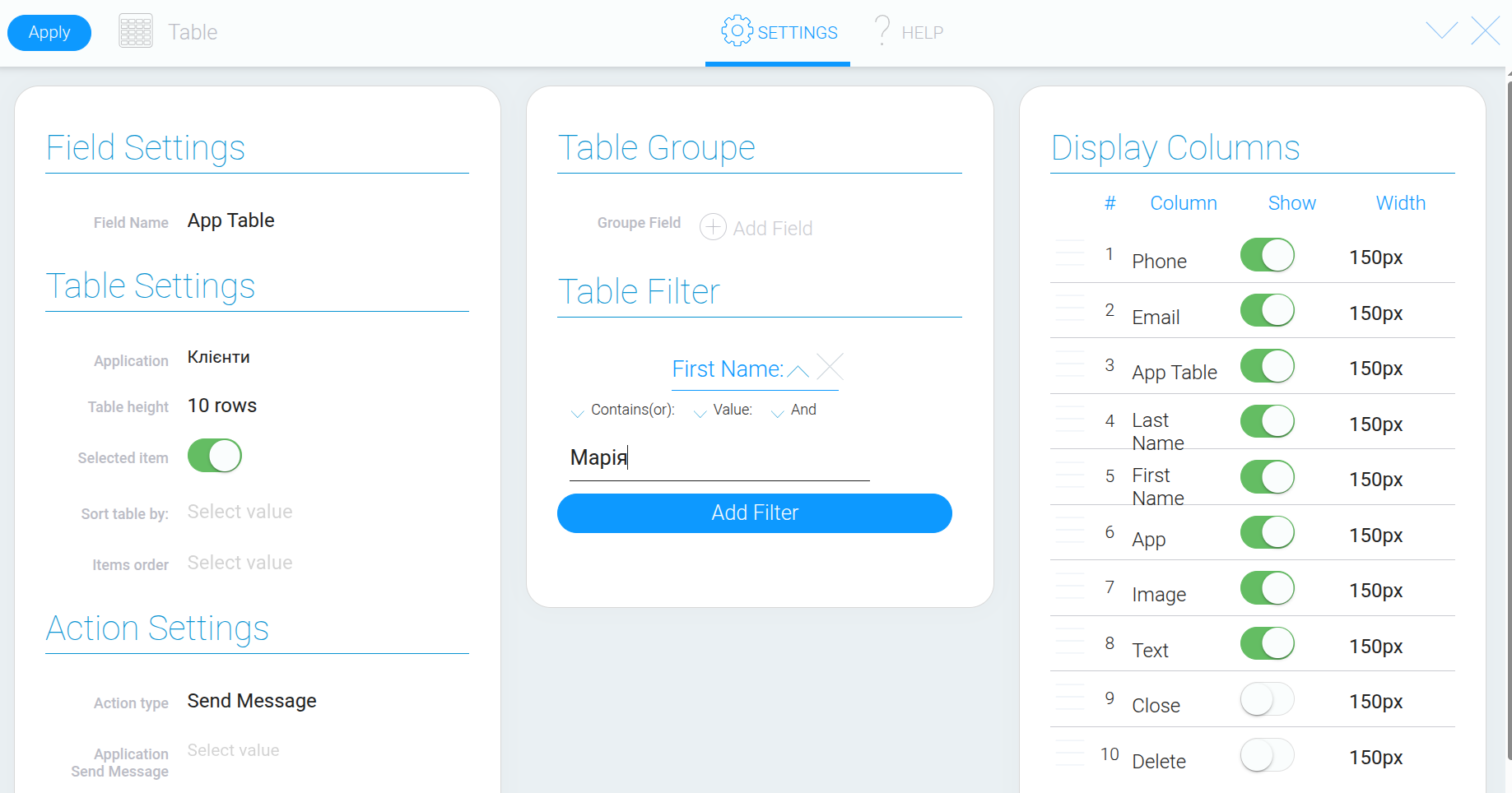This screenshot has height=793, width=1512.
Task: Click the Help question mark icon
Action: click(x=882, y=30)
